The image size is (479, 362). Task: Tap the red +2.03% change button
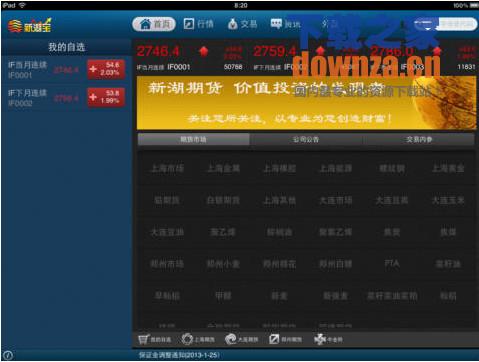pos(106,69)
